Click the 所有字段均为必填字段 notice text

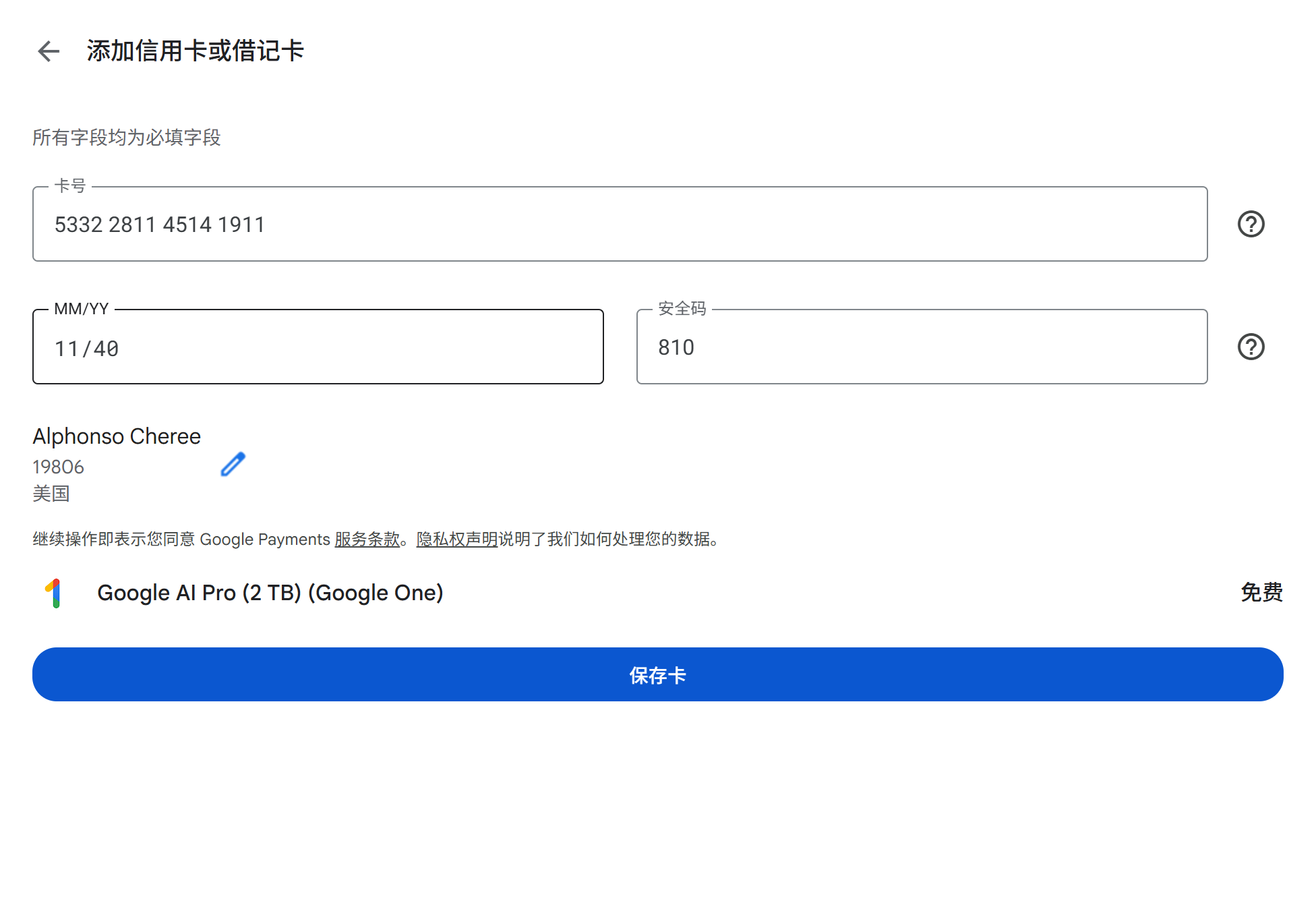coord(126,138)
